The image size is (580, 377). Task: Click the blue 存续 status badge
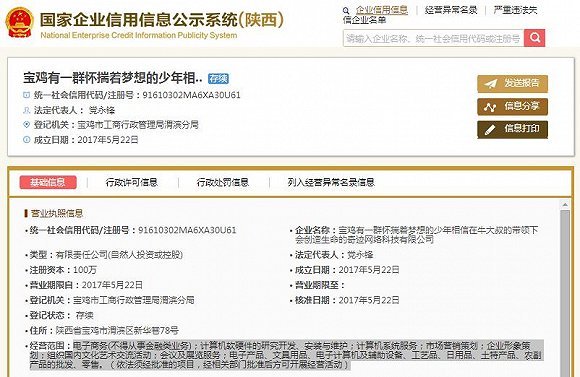pos(218,79)
